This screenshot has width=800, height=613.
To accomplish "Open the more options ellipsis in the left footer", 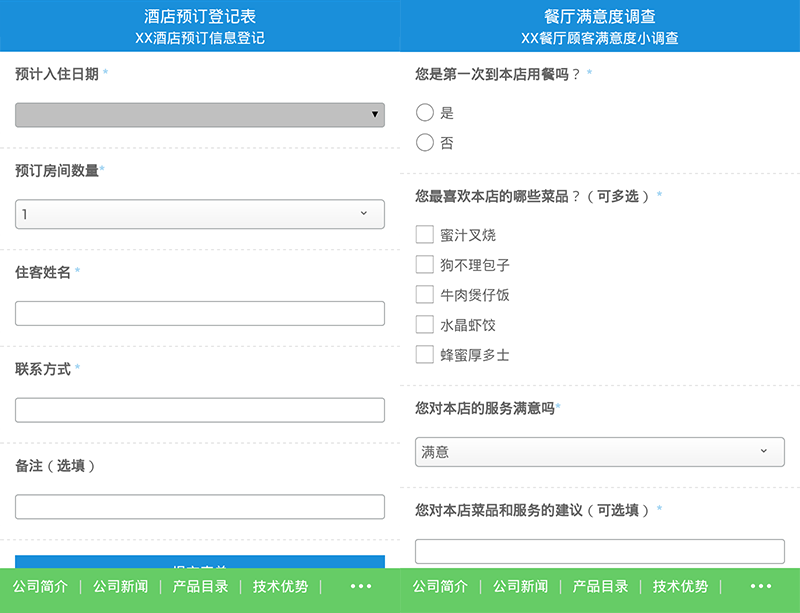I will 361,587.
